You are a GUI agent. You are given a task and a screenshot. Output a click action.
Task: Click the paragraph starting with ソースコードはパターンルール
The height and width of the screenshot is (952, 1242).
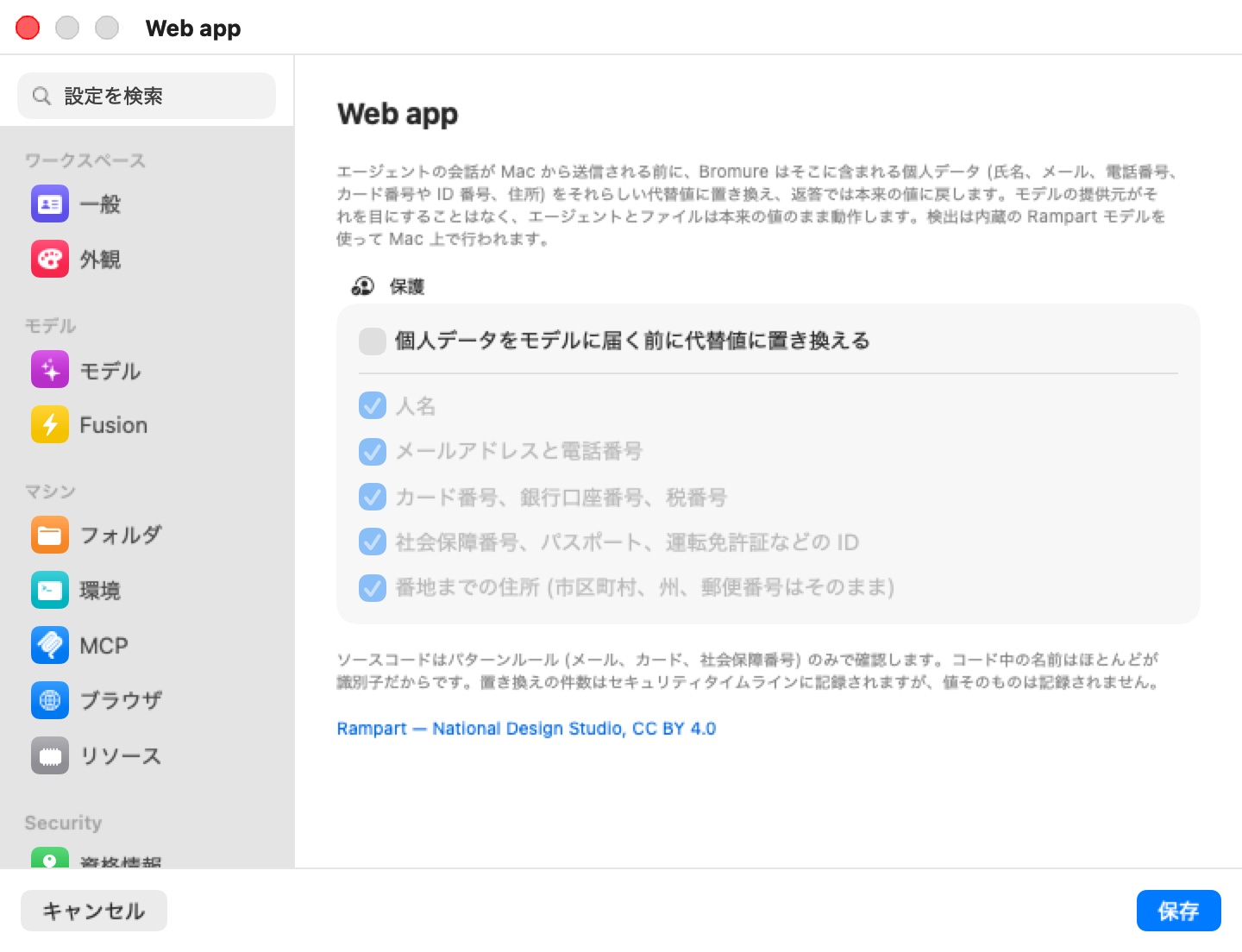[748, 671]
